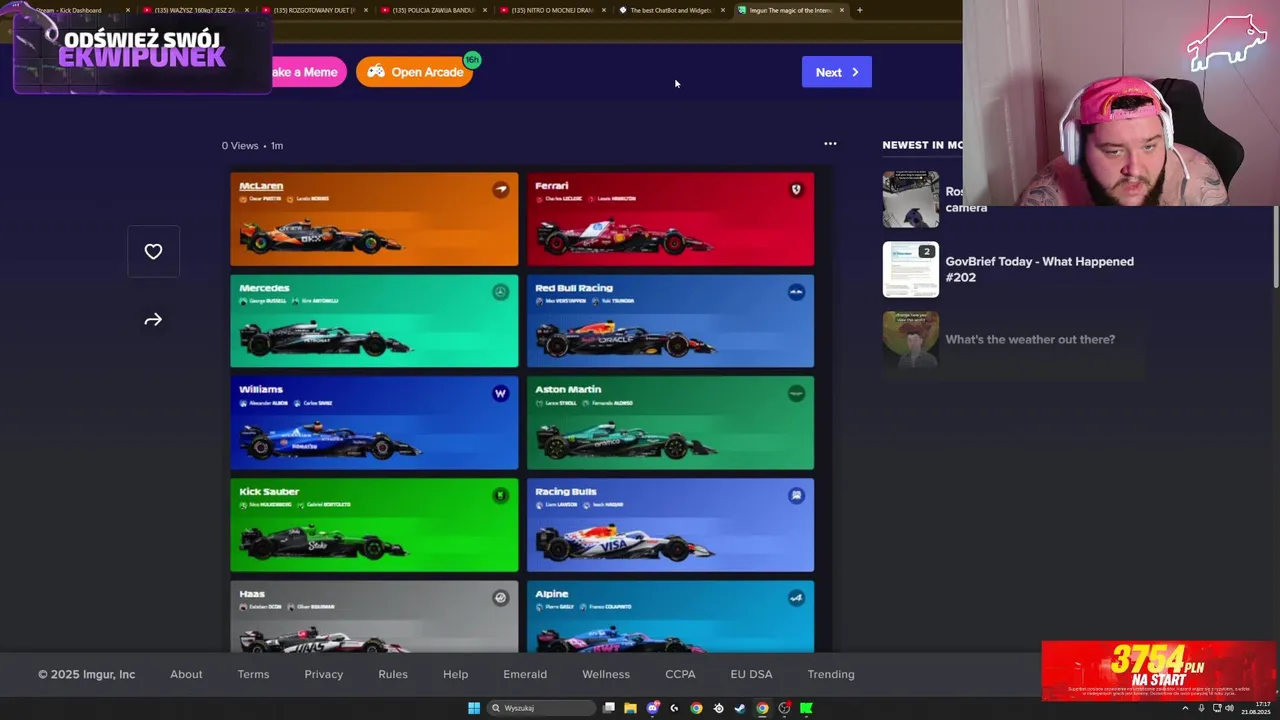The width and height of the screenshot is (1280, 720).
Task: Click the heart favorite icon
Action: tap(153, 252)
